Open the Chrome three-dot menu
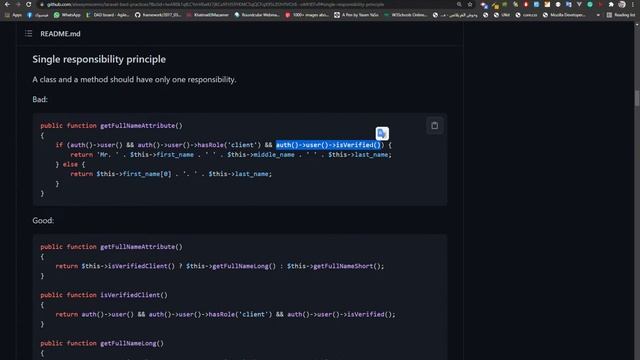This screenshot has height=360, width=640. tap(632, 4)
